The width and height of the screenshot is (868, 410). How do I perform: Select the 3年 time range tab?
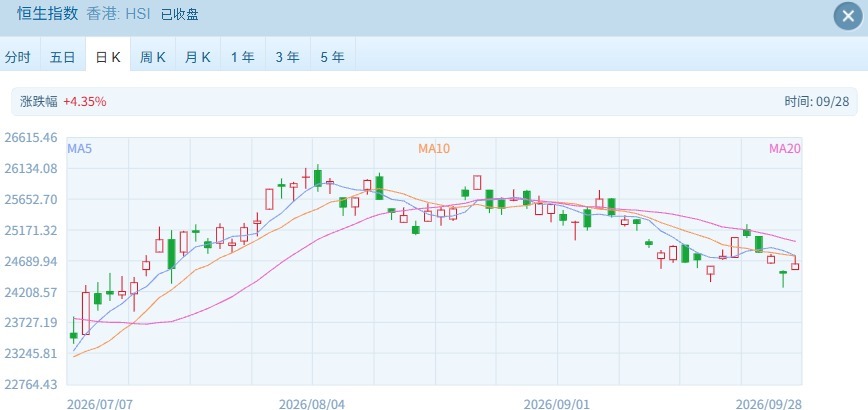pos(288,57)
